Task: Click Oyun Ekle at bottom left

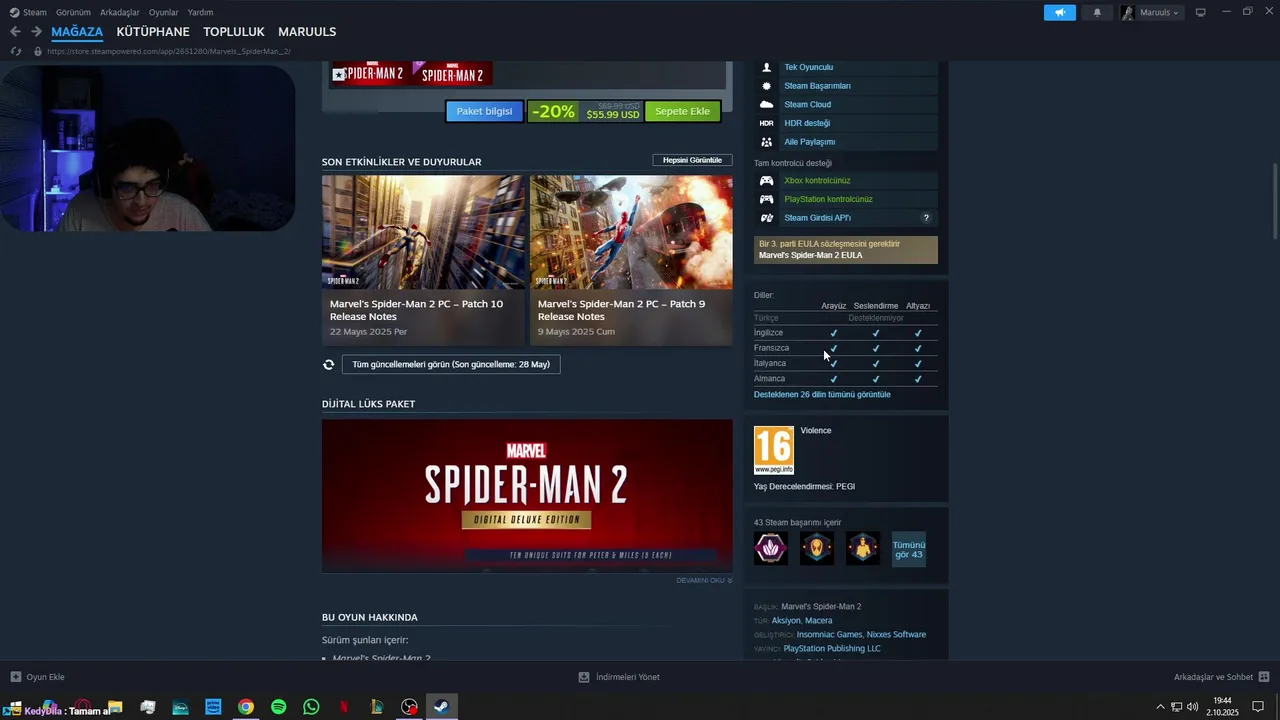Action: point(37,677)
